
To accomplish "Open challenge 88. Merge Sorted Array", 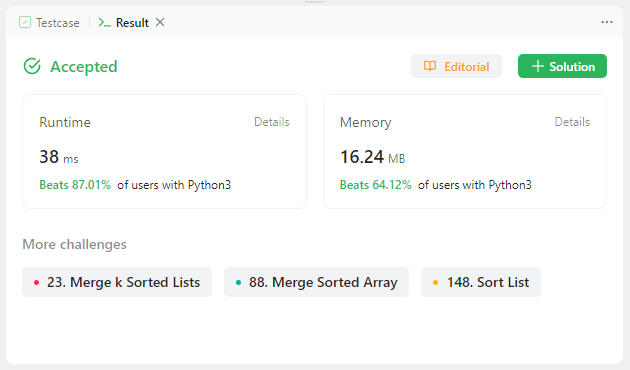I will pyautogui.click(x=316, y=282).
